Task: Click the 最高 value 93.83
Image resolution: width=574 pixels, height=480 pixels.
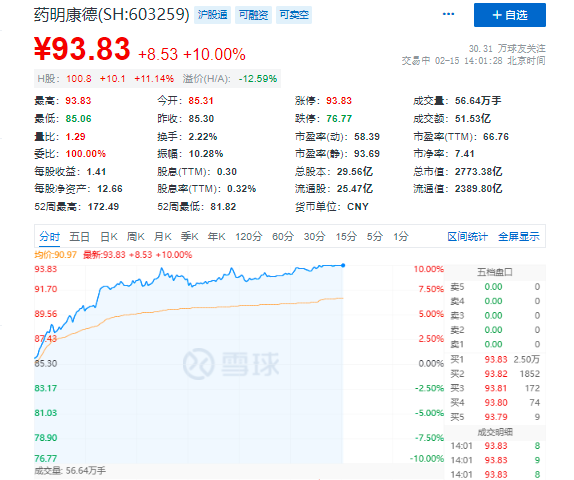Action: 78,101
